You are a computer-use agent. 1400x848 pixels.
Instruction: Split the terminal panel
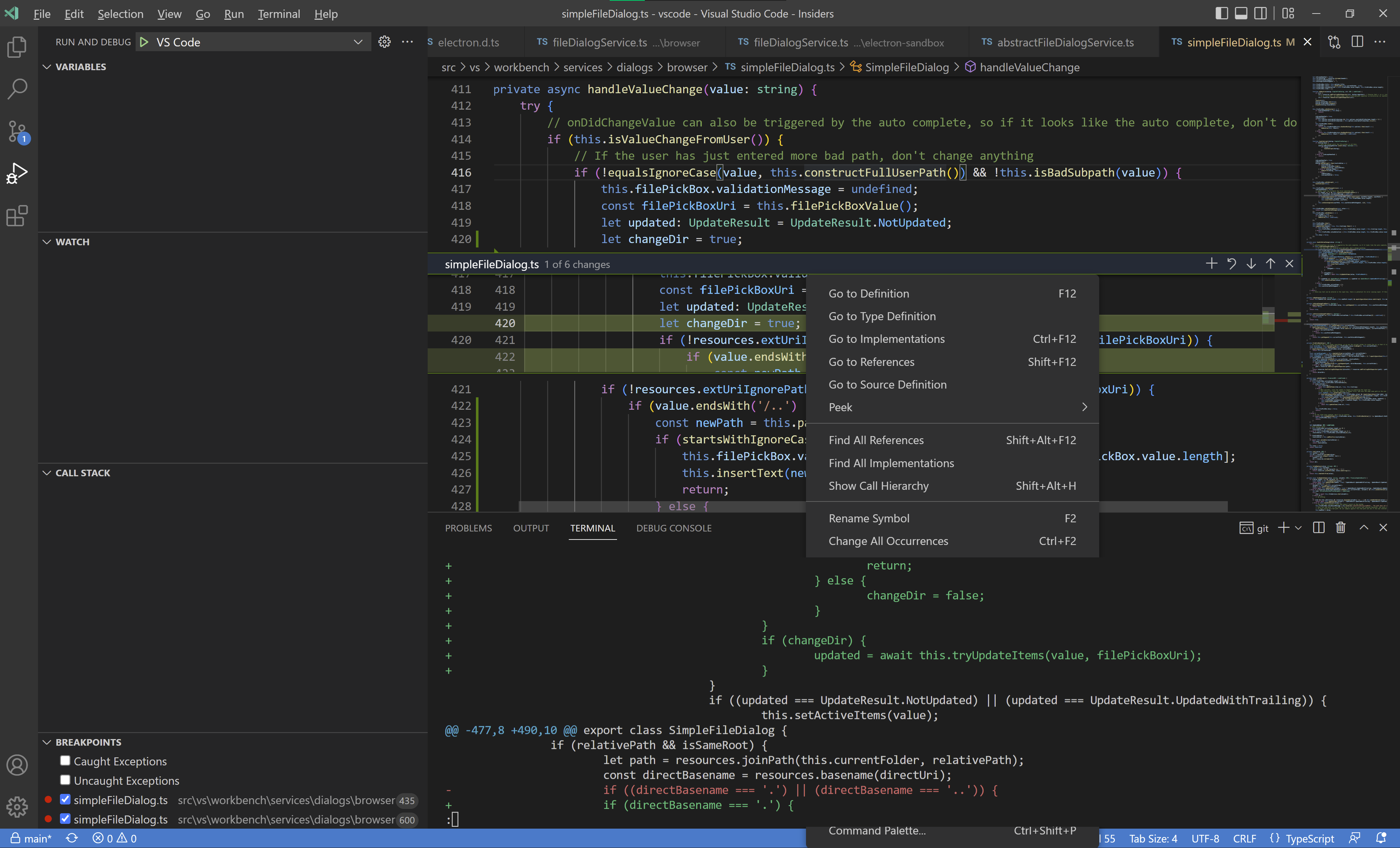point(1319,528)
